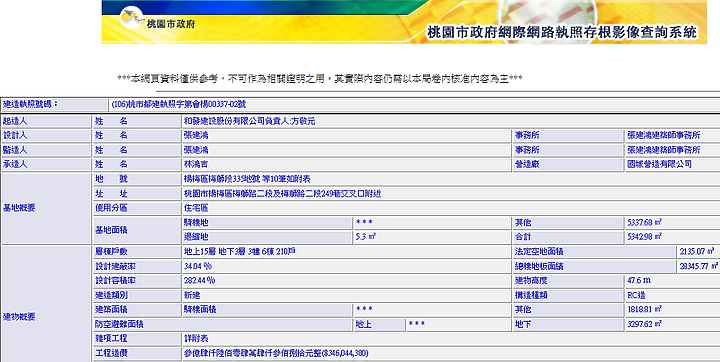Screen dimensions: 720x362
Task: Click the 5342.98 ㎡ total value
Action: pos(644,237)
